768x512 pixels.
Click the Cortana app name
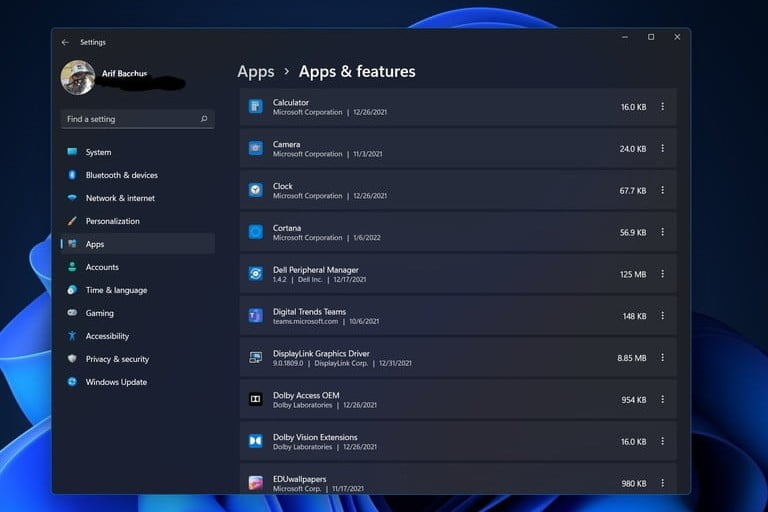point(287,228)
